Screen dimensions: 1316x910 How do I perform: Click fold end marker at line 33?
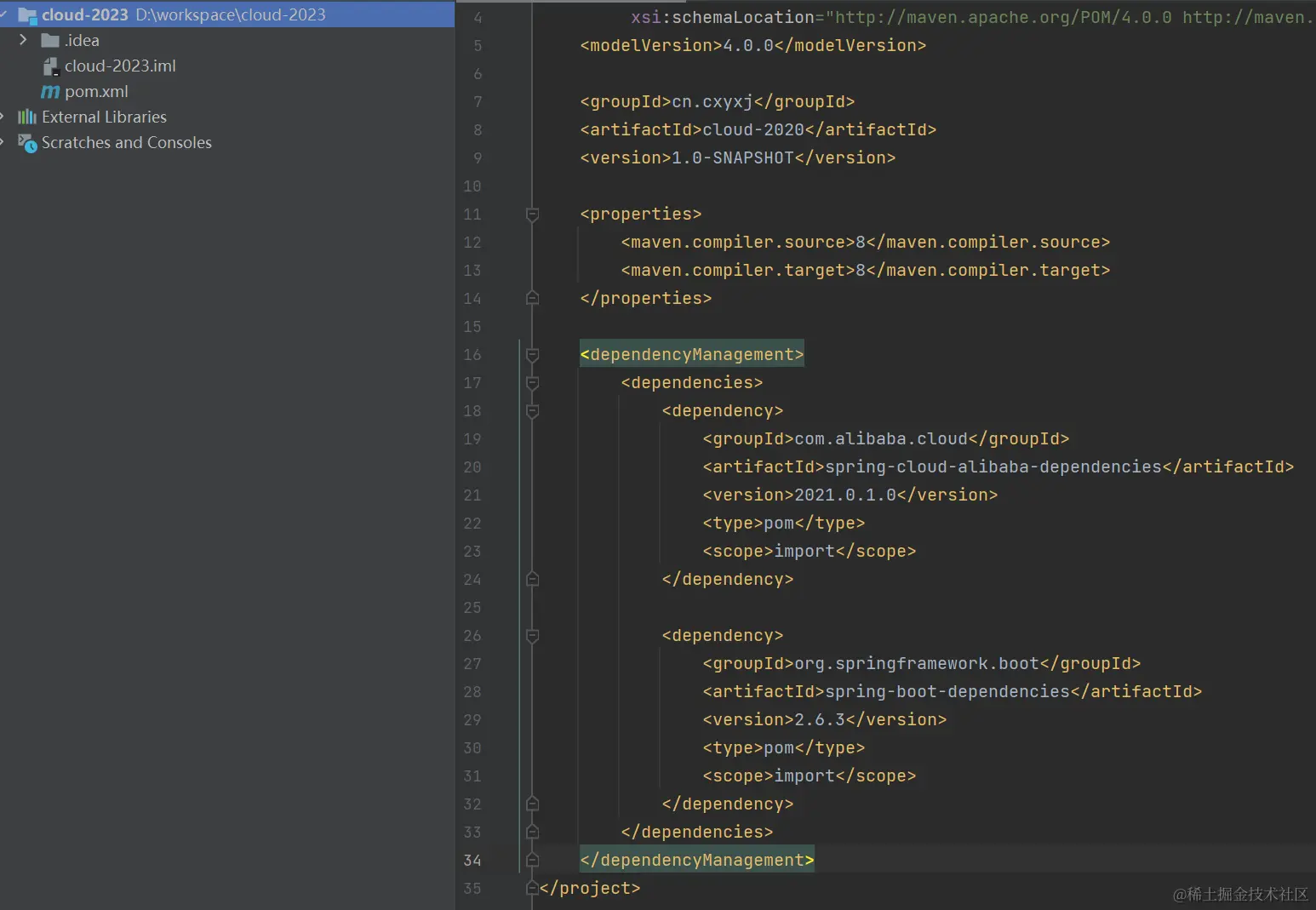coord(532,832)
